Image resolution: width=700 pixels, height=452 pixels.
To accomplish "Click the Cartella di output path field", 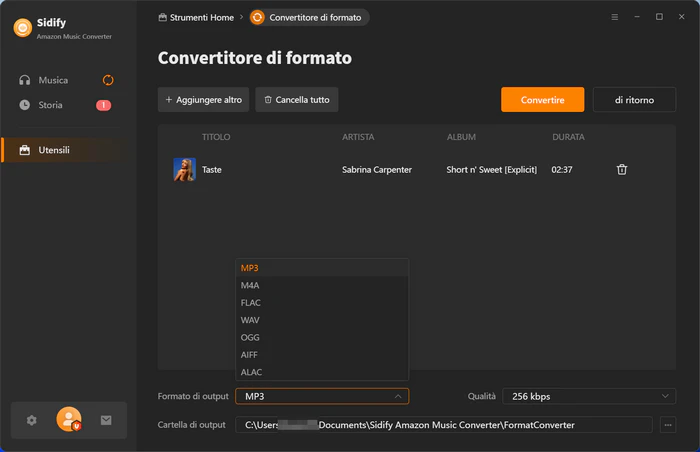I will [x=444, y=425].
